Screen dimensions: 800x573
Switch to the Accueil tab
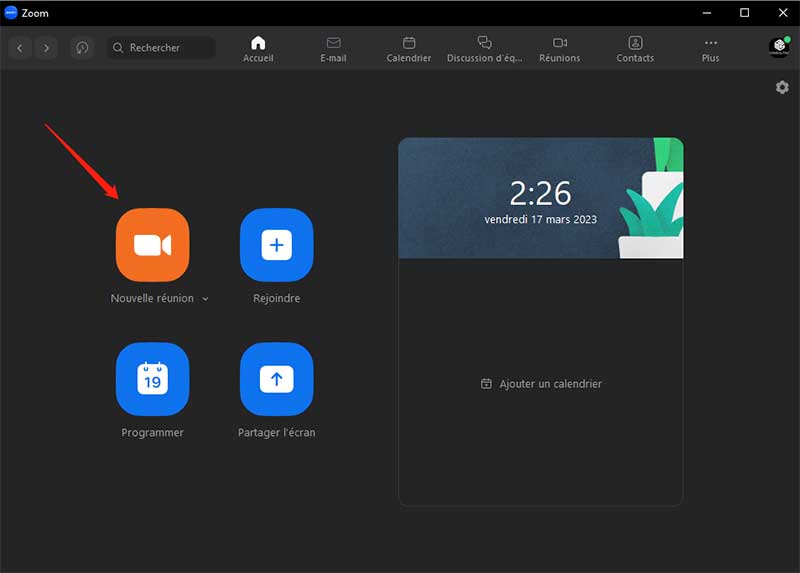coord(258,49)
